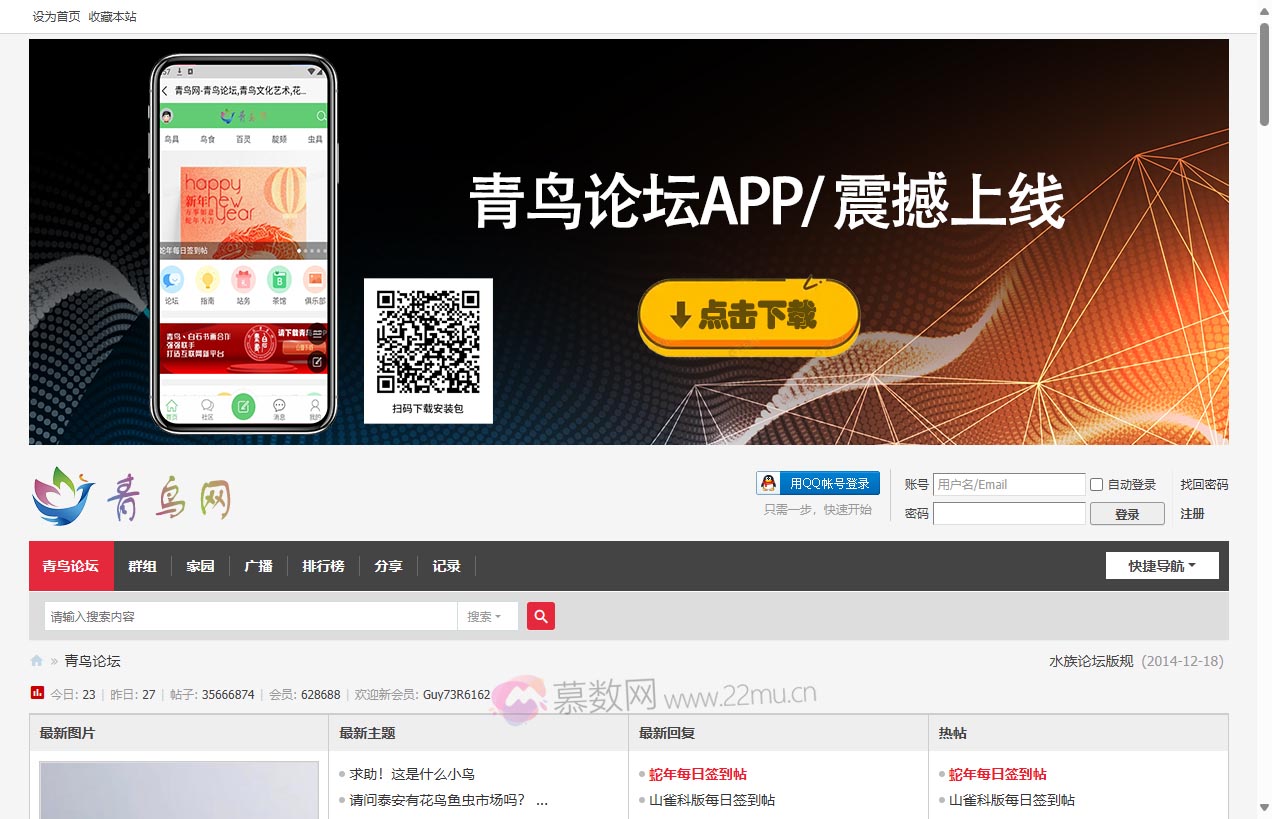Click the 请输入搜索内容 search box
This screenshot has width=1272, height=819.
coord(250,617)
